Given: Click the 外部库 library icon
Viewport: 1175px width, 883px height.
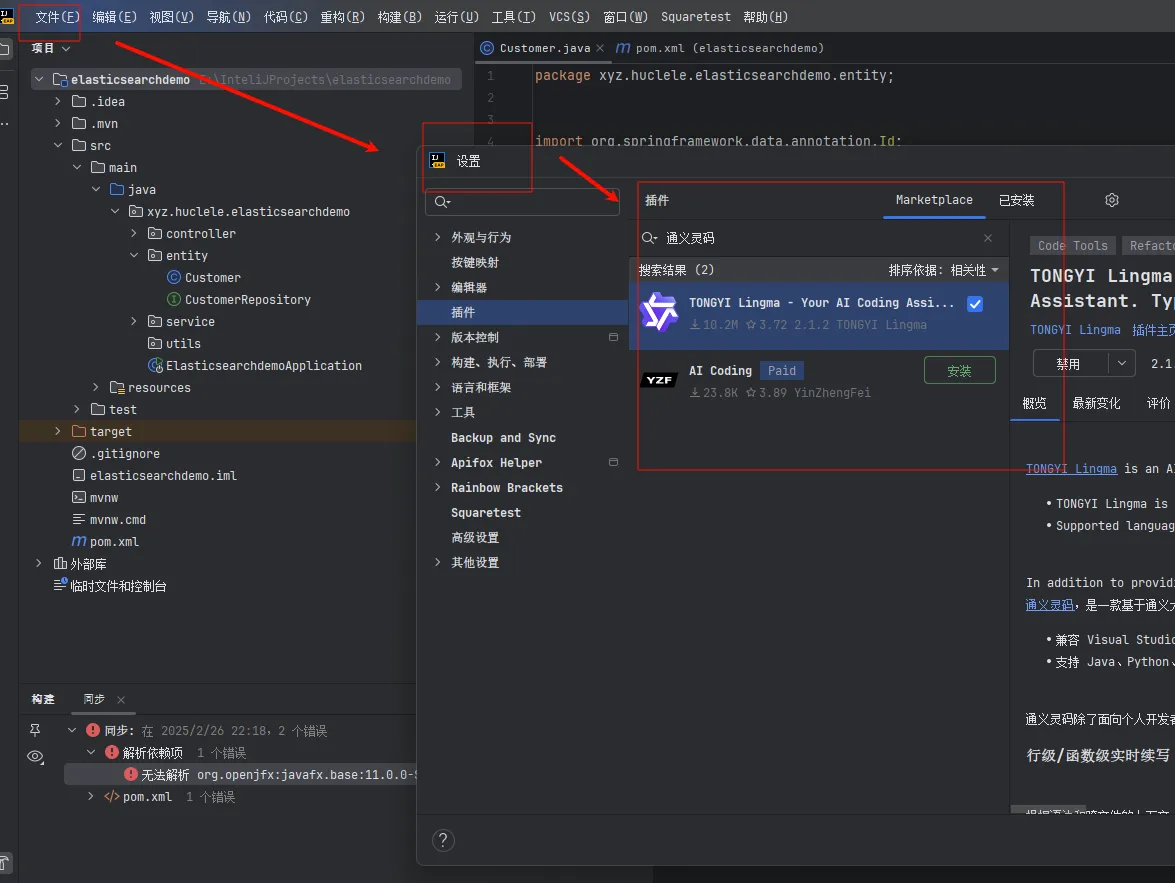Looking at the screenshot, I should 61,563.
